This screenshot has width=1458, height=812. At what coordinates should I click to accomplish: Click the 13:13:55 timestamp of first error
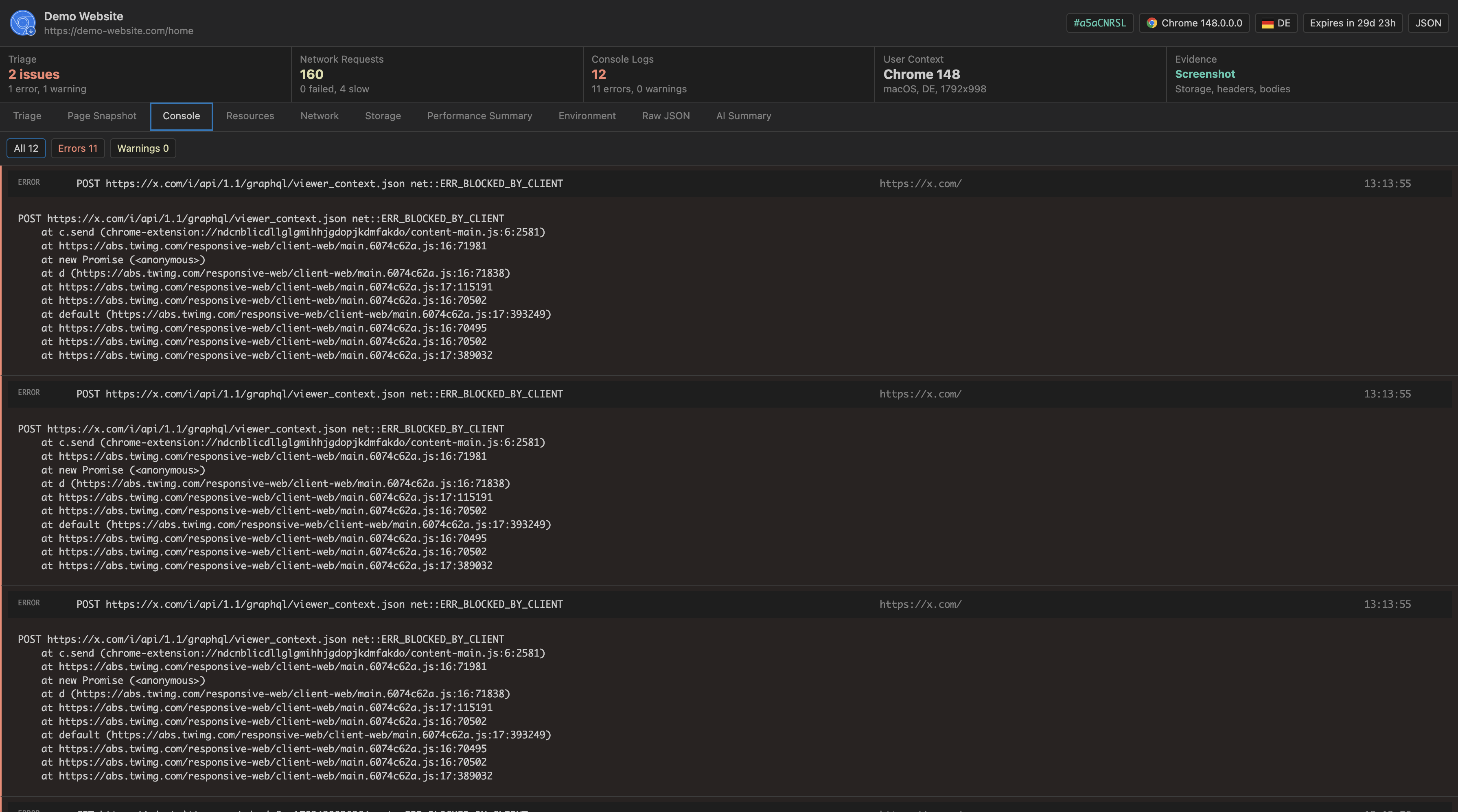[x=1387, y=184]
